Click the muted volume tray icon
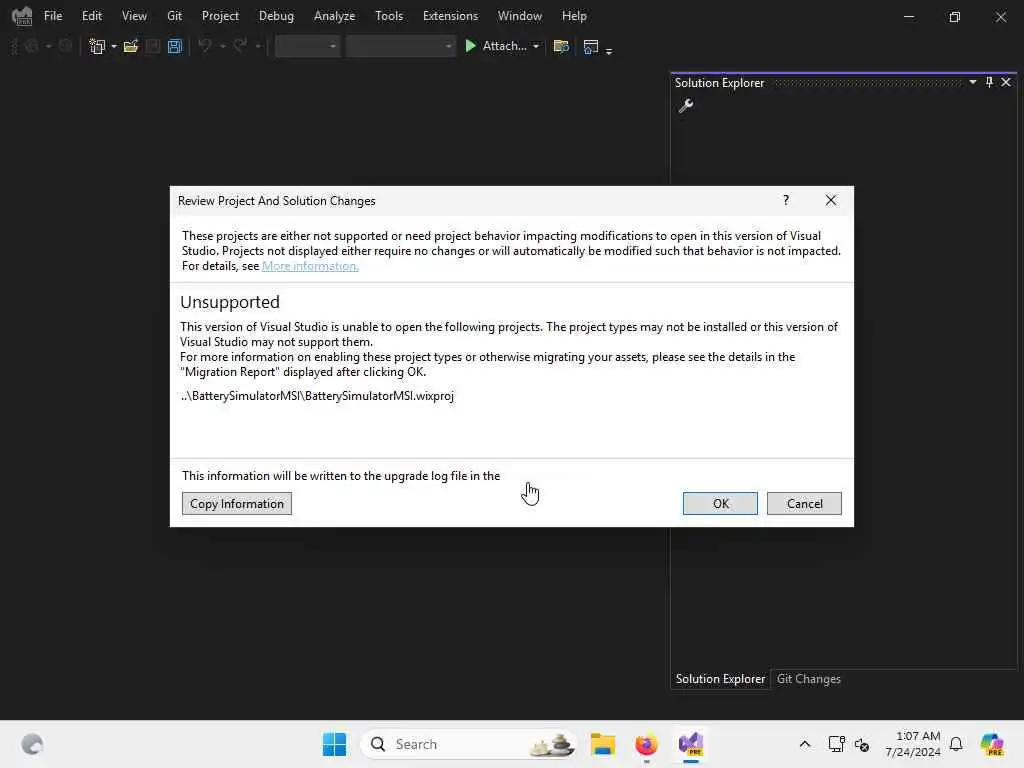1024x768 pixels. point(862,744)
